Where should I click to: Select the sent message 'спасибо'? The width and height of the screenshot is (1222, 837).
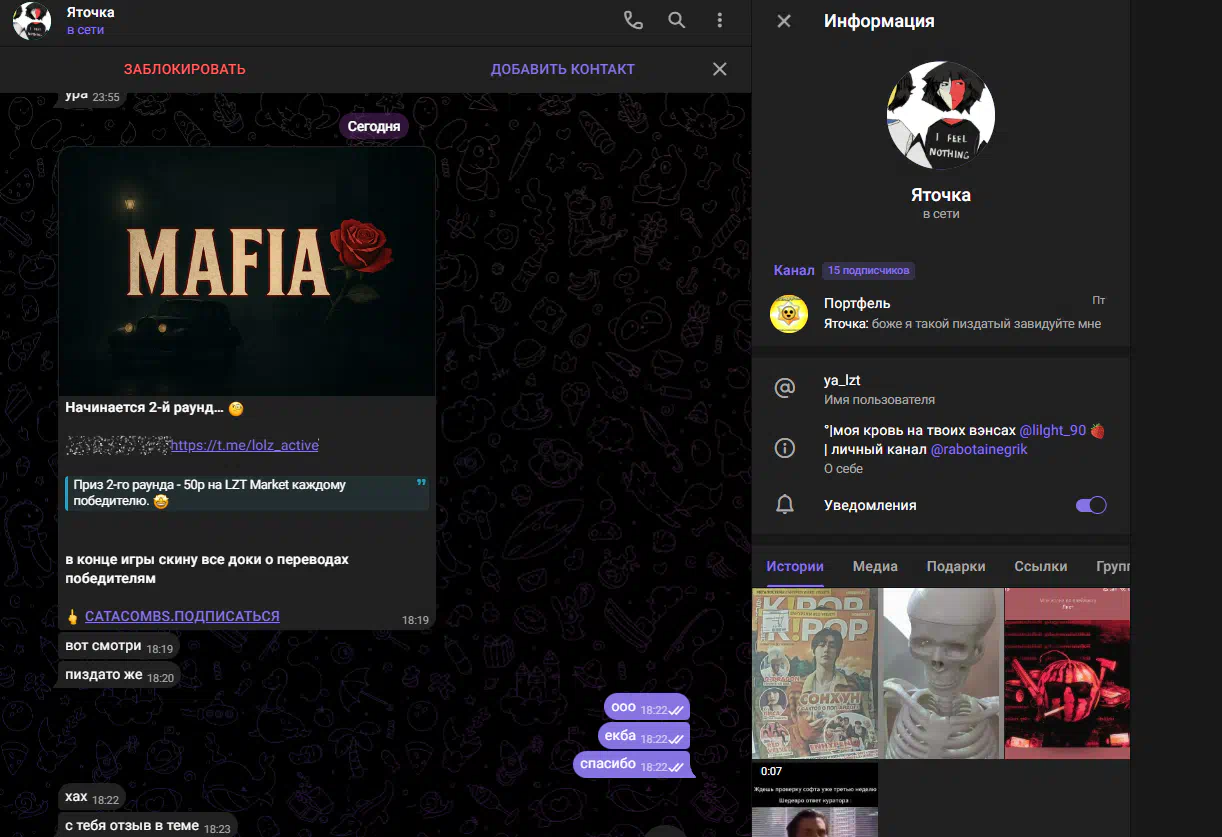(632, 764)
